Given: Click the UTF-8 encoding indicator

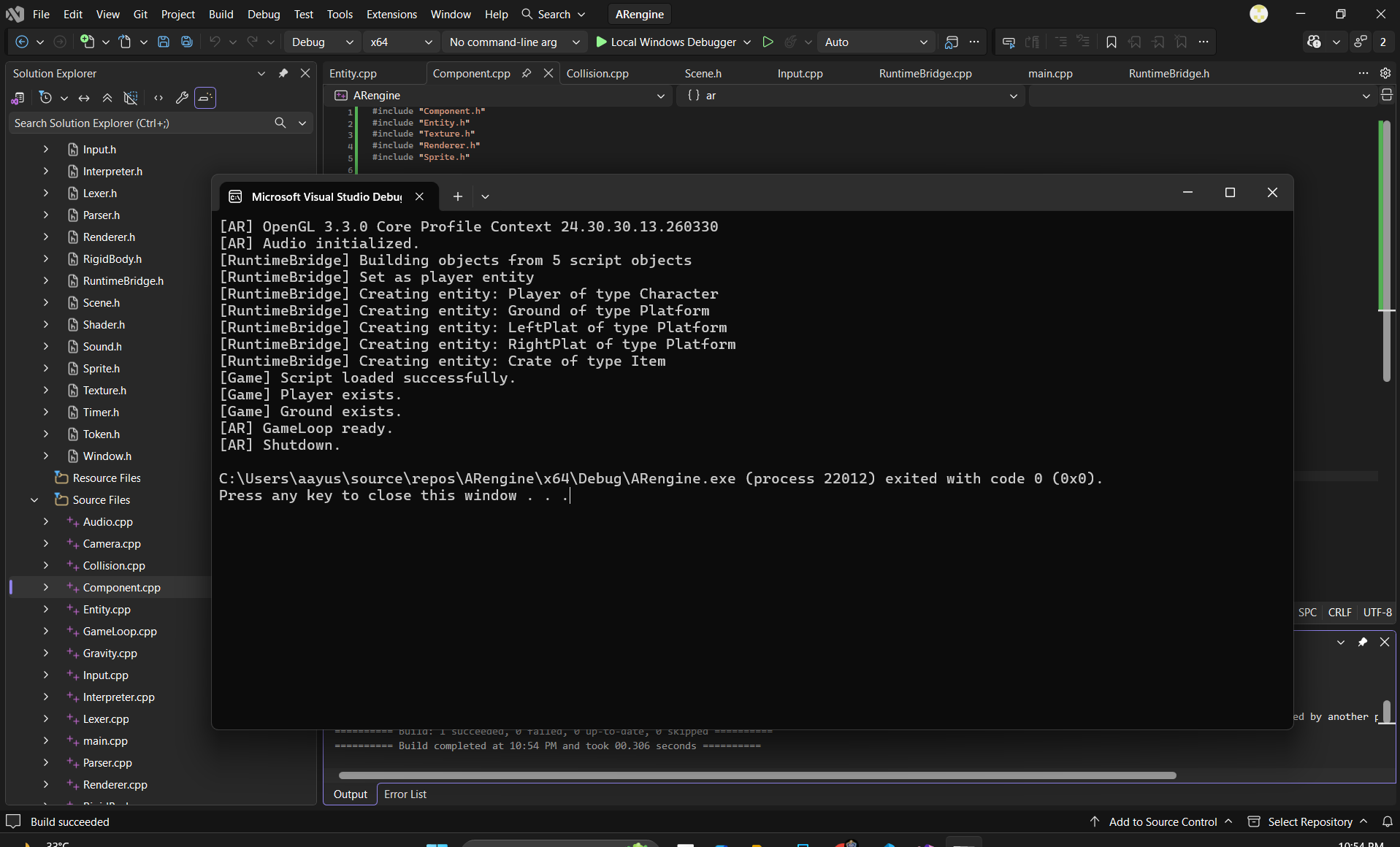Looking at the screenshot, I should coord(1377,613).
